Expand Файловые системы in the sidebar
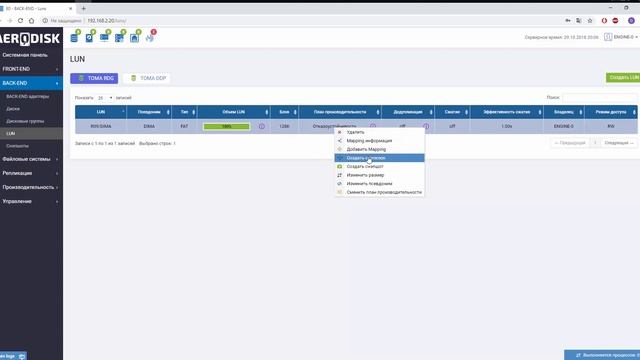 (31, 159)
